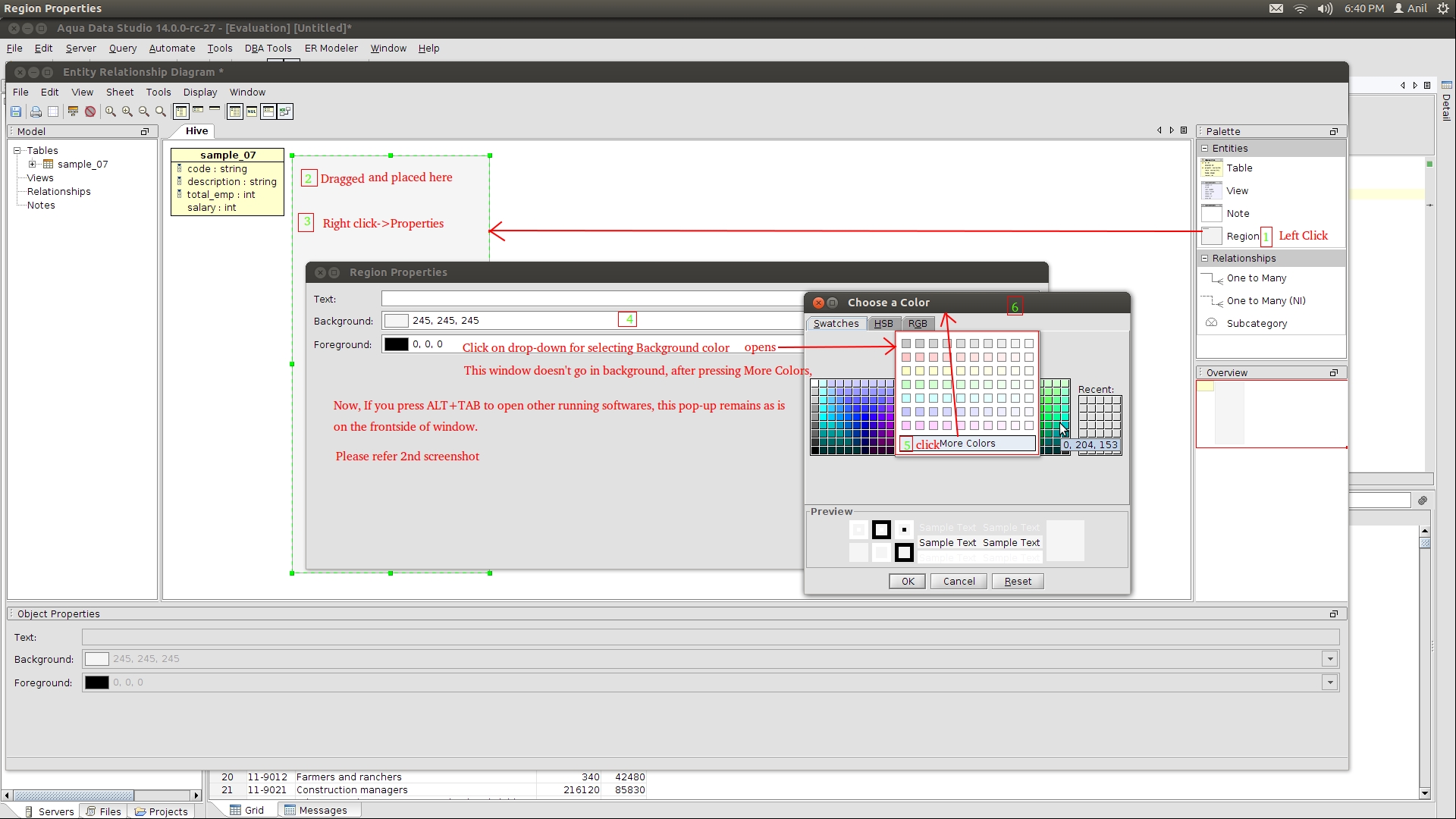The image size is (1456, 819).
Task: Click the auto layout toolbar icon
Action: pos(73,111)
